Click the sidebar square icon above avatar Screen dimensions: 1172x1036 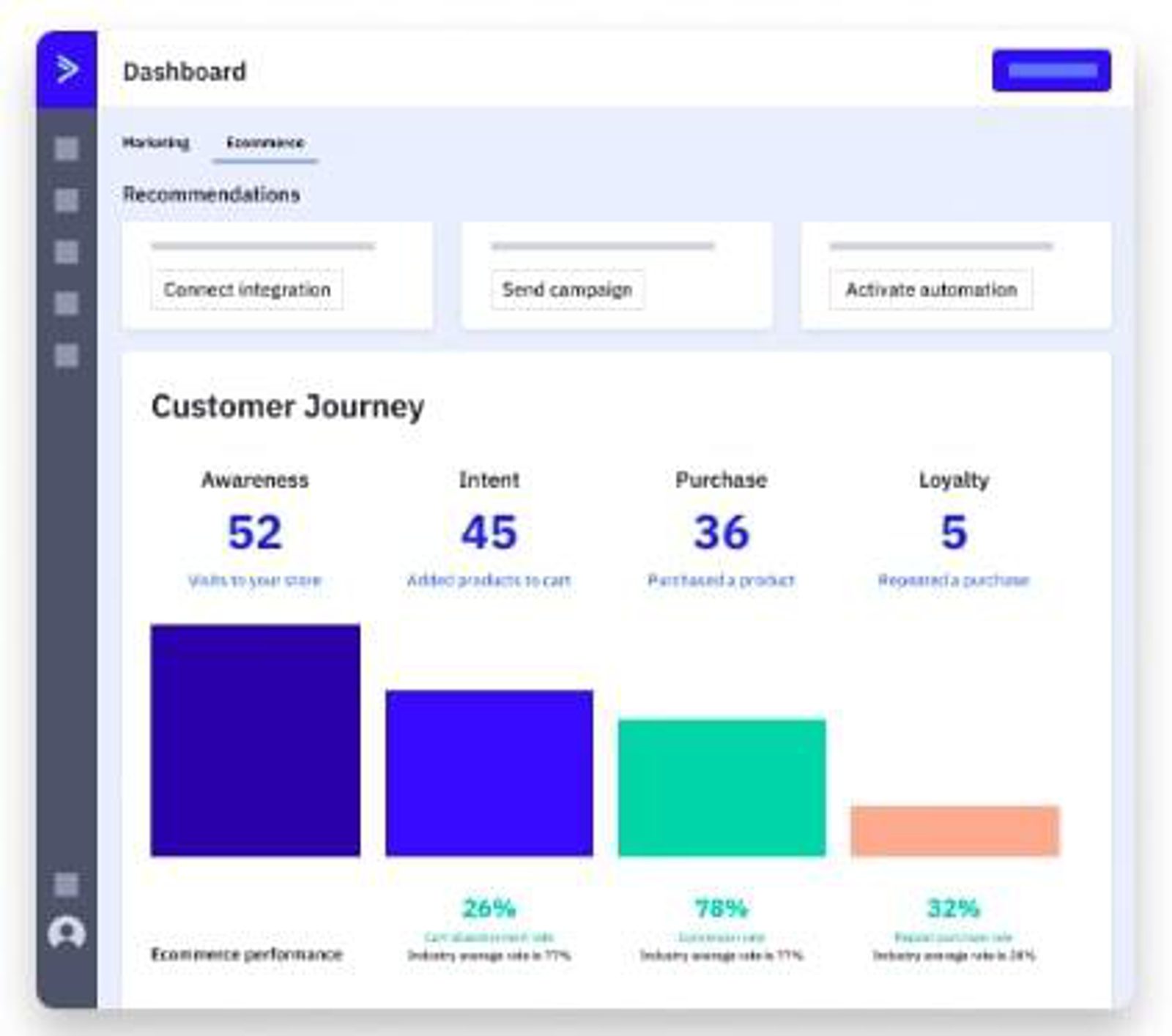67,884
